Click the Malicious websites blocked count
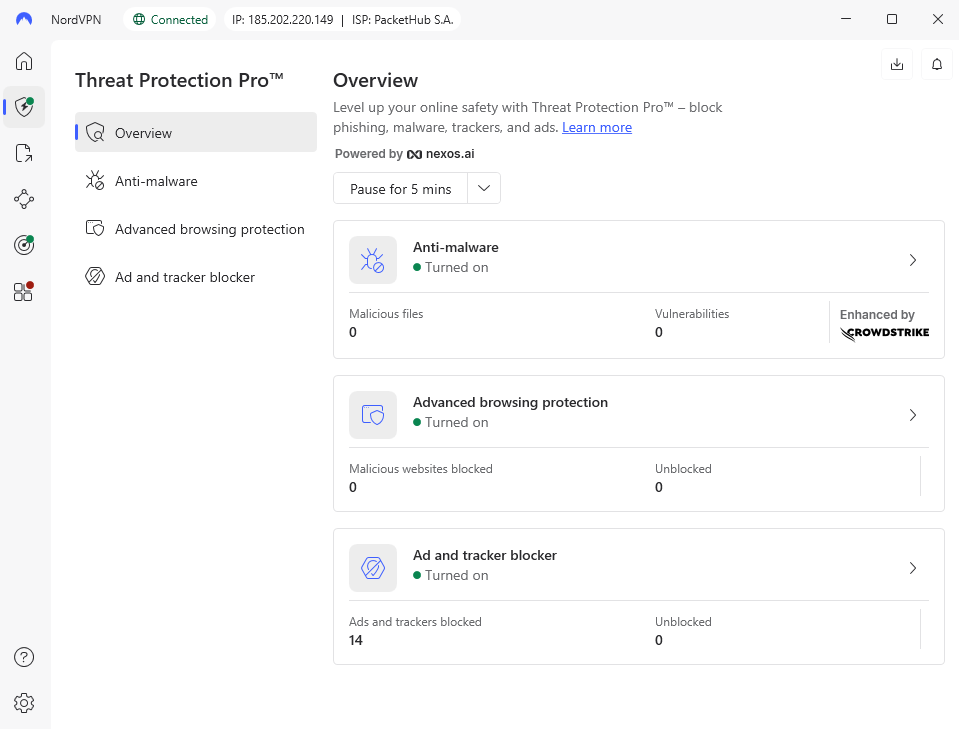 pos(353,487)
